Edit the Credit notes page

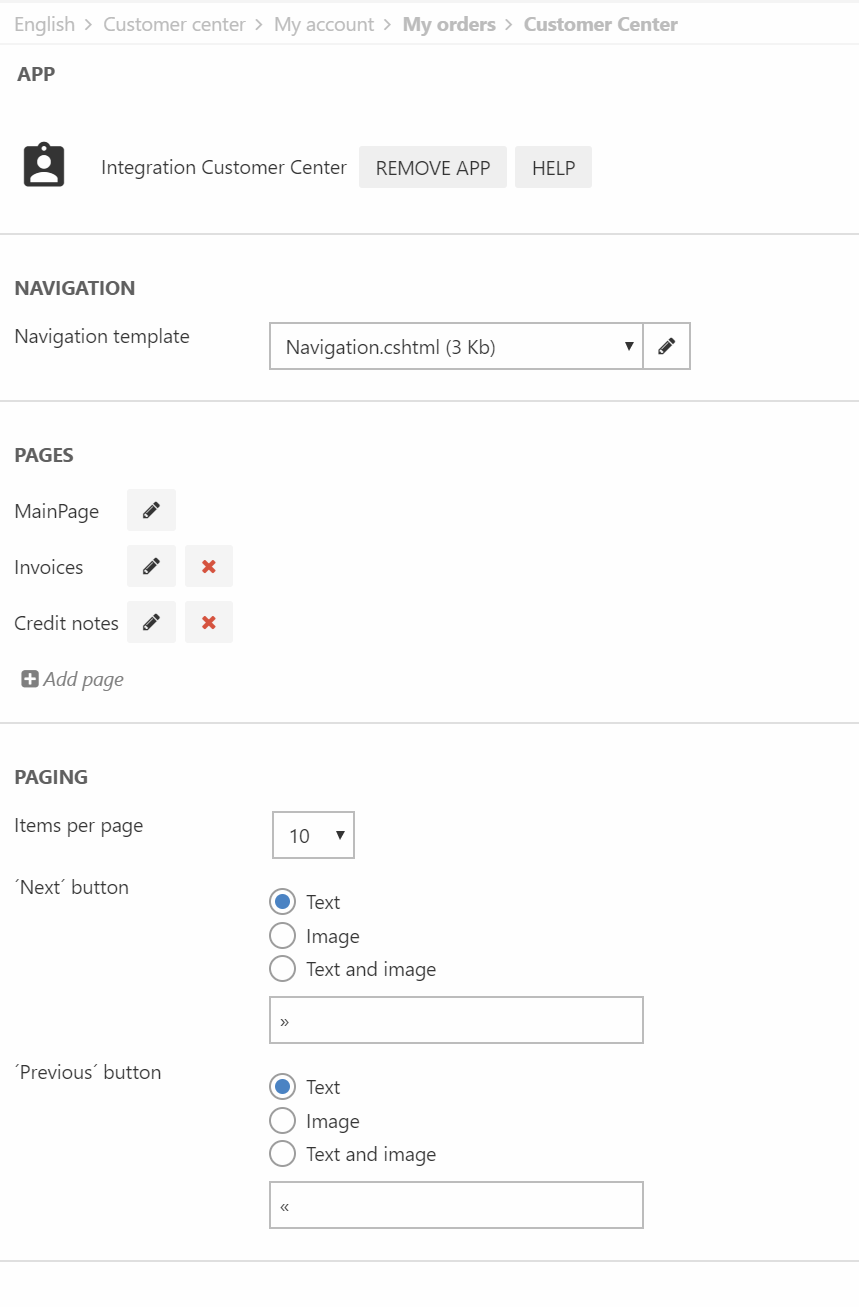(151, 622)
